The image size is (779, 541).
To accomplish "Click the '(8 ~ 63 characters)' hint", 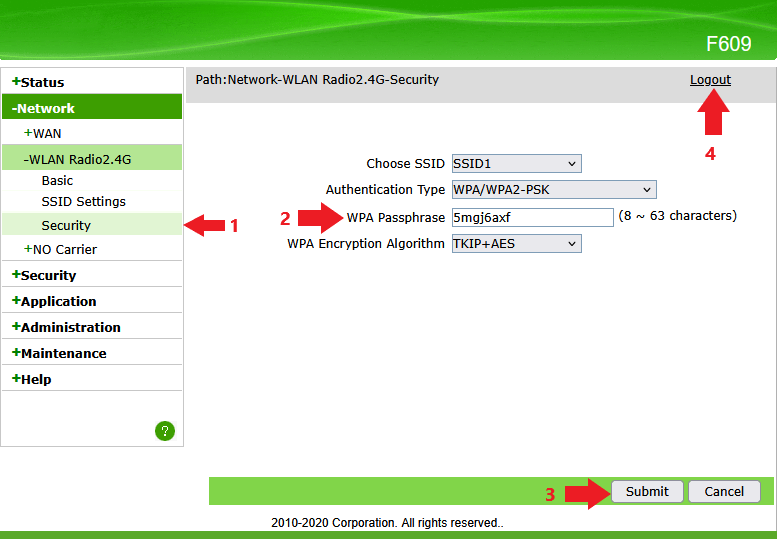I will (x=677, y=216).
